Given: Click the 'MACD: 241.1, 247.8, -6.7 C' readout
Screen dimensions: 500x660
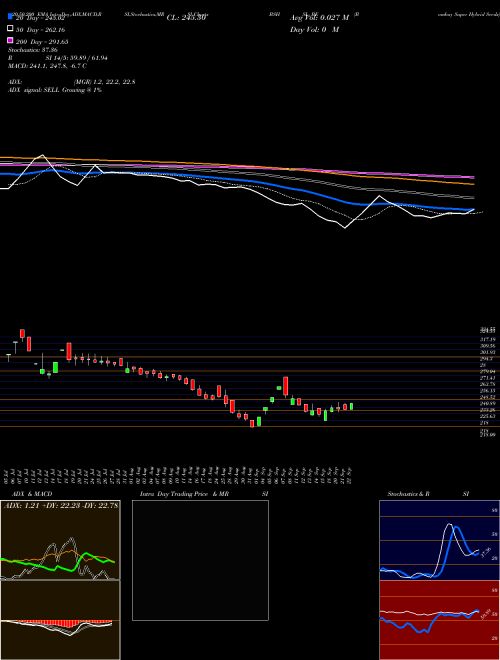Looking at the screenshot, I should point(48,66).
